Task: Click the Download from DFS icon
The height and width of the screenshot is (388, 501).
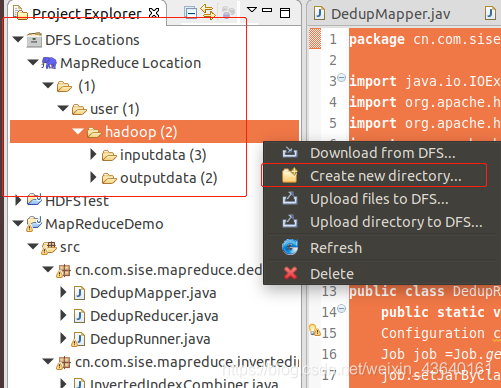Action: pyautogui.click(x=290, y=152)
